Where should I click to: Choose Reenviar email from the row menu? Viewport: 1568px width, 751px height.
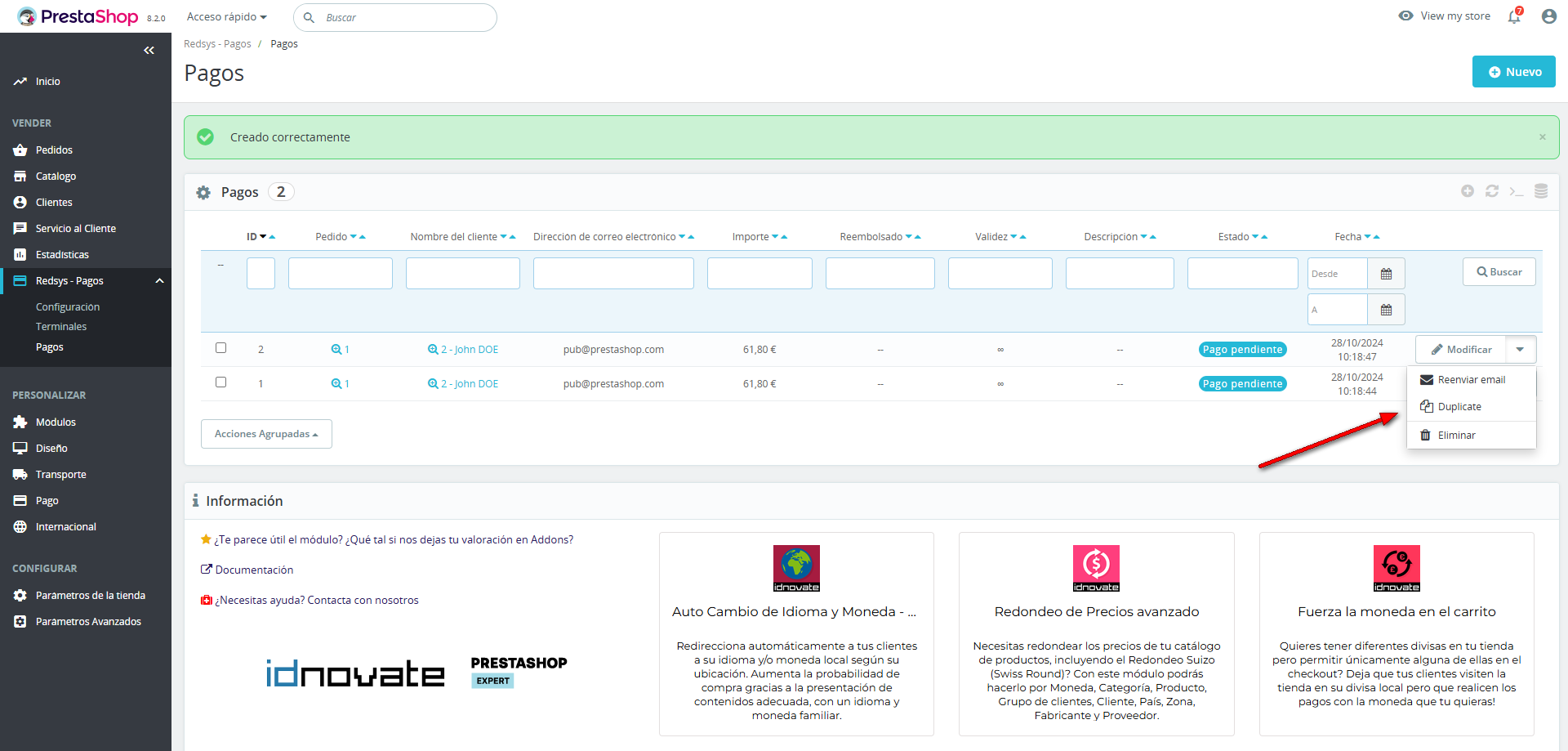click(1472, 380)
